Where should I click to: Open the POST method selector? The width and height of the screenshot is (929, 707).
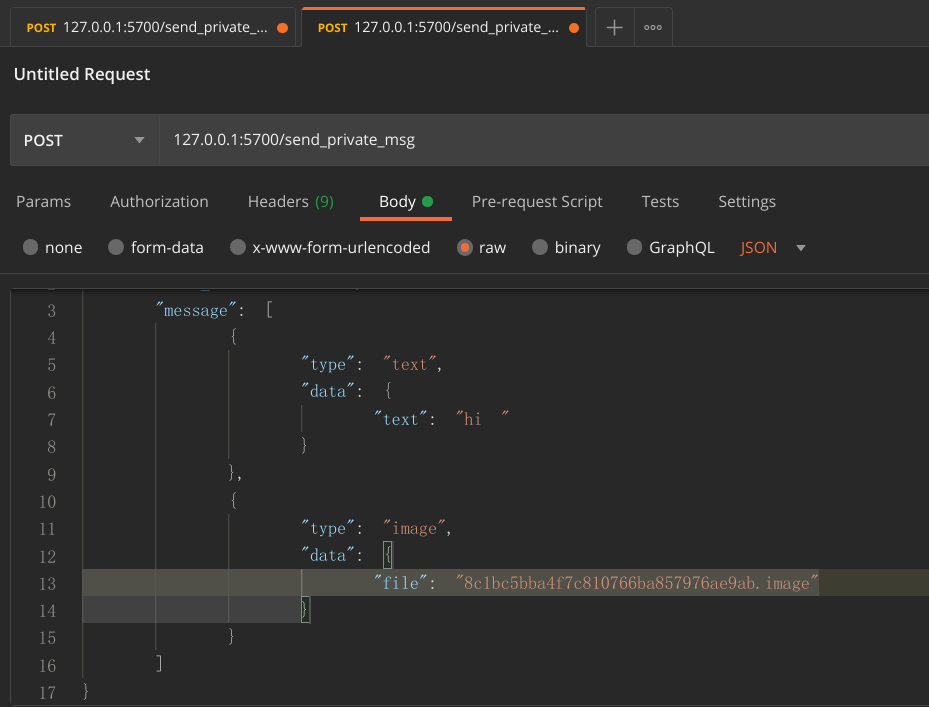pyautogui.click(x=83, y=139)
